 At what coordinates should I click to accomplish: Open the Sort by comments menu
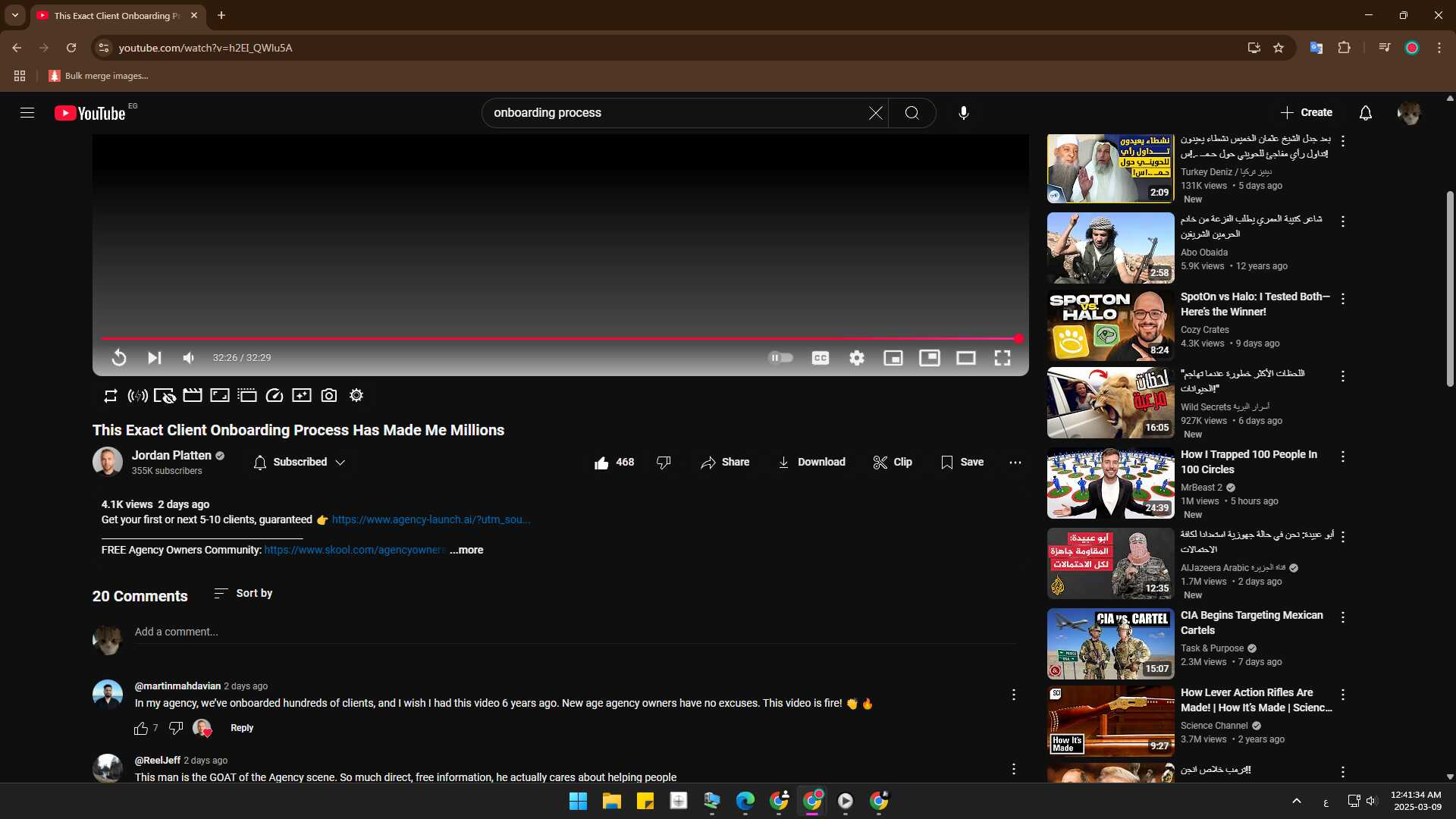tap(243, 594)
